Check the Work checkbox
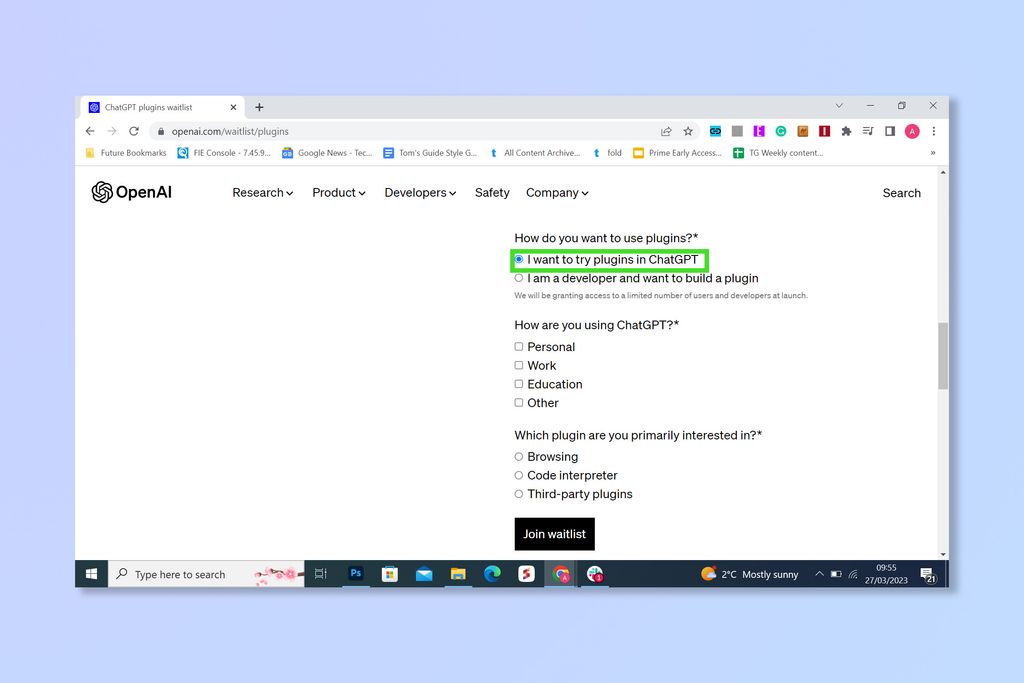 (x=519, y=366)
